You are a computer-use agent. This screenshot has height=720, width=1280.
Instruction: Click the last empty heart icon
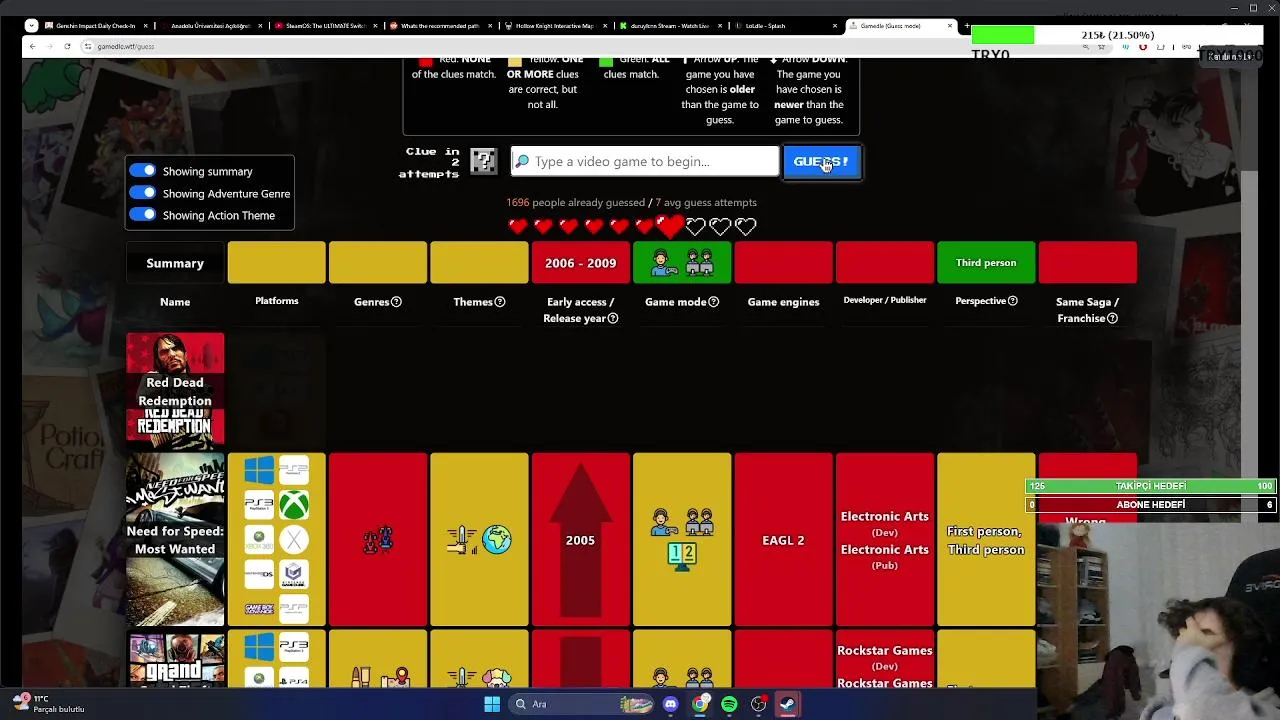745,226
